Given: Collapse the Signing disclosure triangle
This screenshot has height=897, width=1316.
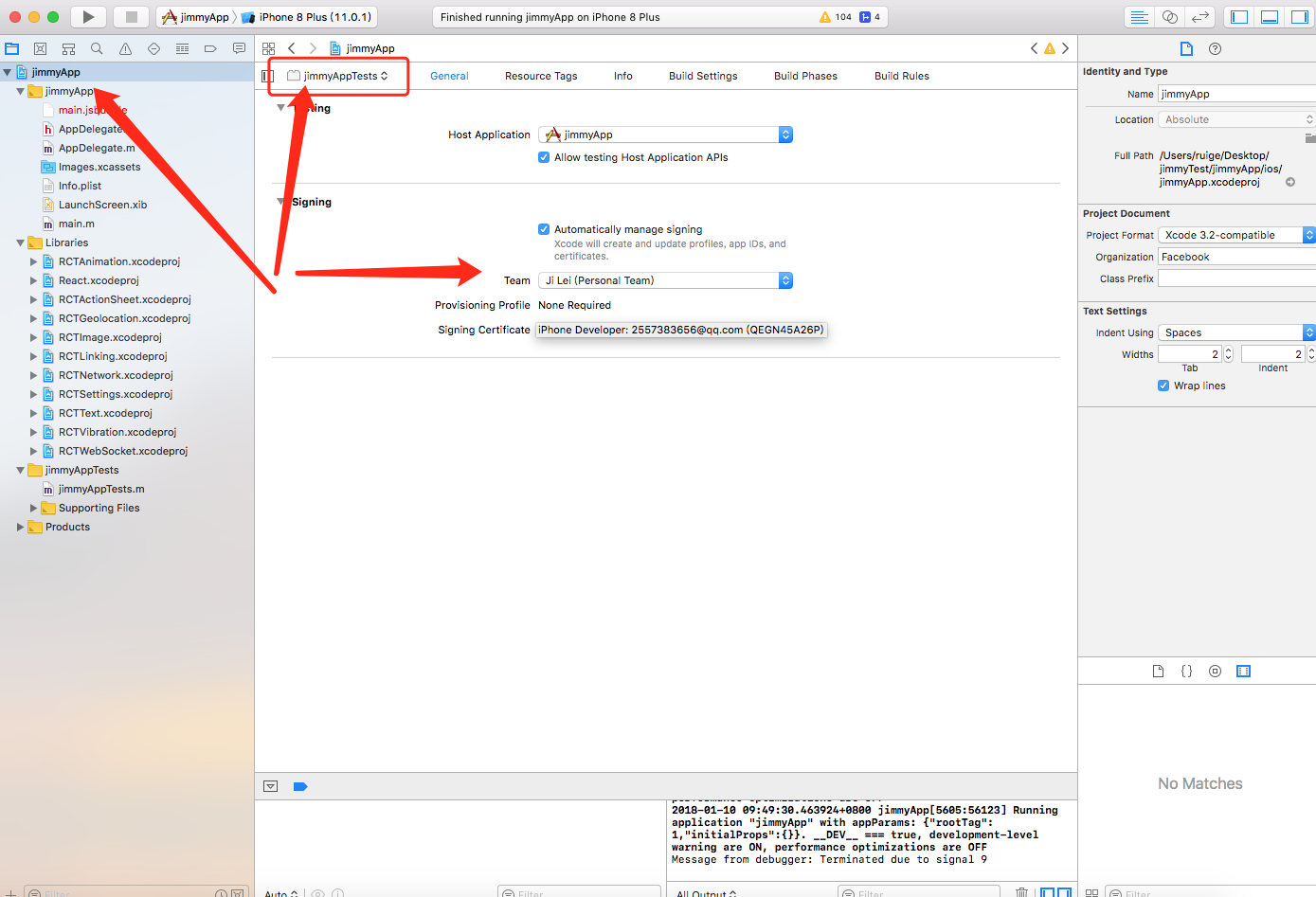Looking at the screenshot, I should click(280, 202).
